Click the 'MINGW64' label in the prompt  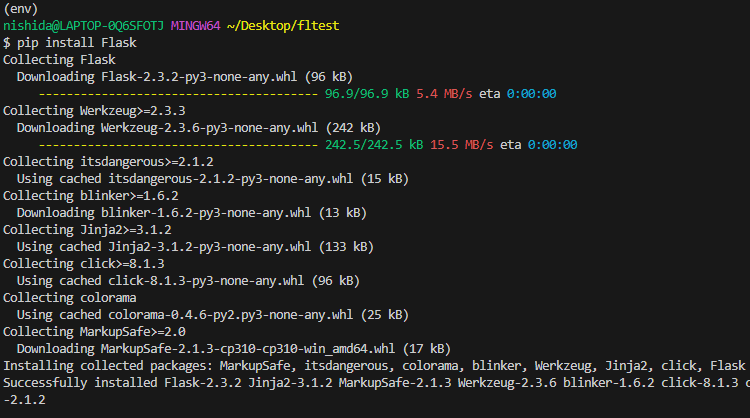[x=196, y=26]
